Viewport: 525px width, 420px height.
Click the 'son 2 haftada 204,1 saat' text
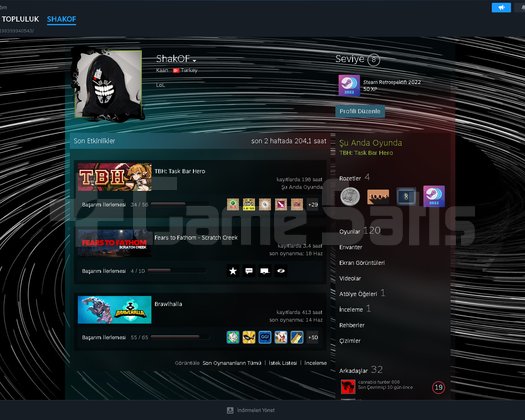tap(289, 141)
